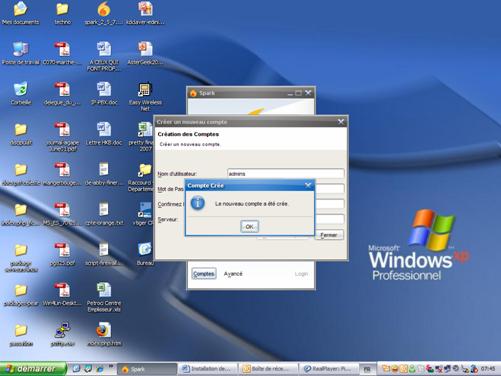
Task: Click OK in the Compte Crée dialog
Action: [x=249, y=227]
